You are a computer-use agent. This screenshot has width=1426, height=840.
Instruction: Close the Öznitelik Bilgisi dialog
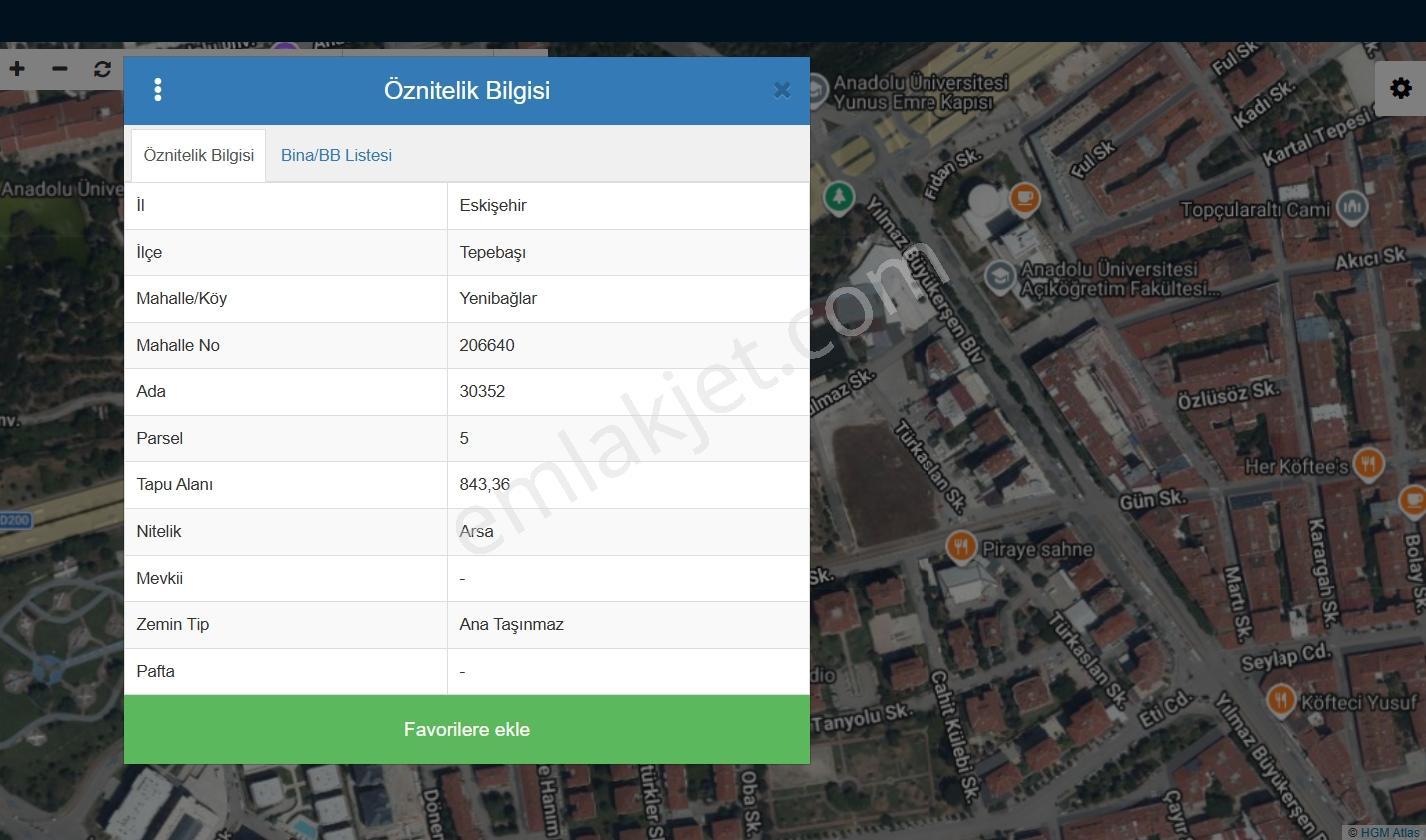click(x=782, y=90)
